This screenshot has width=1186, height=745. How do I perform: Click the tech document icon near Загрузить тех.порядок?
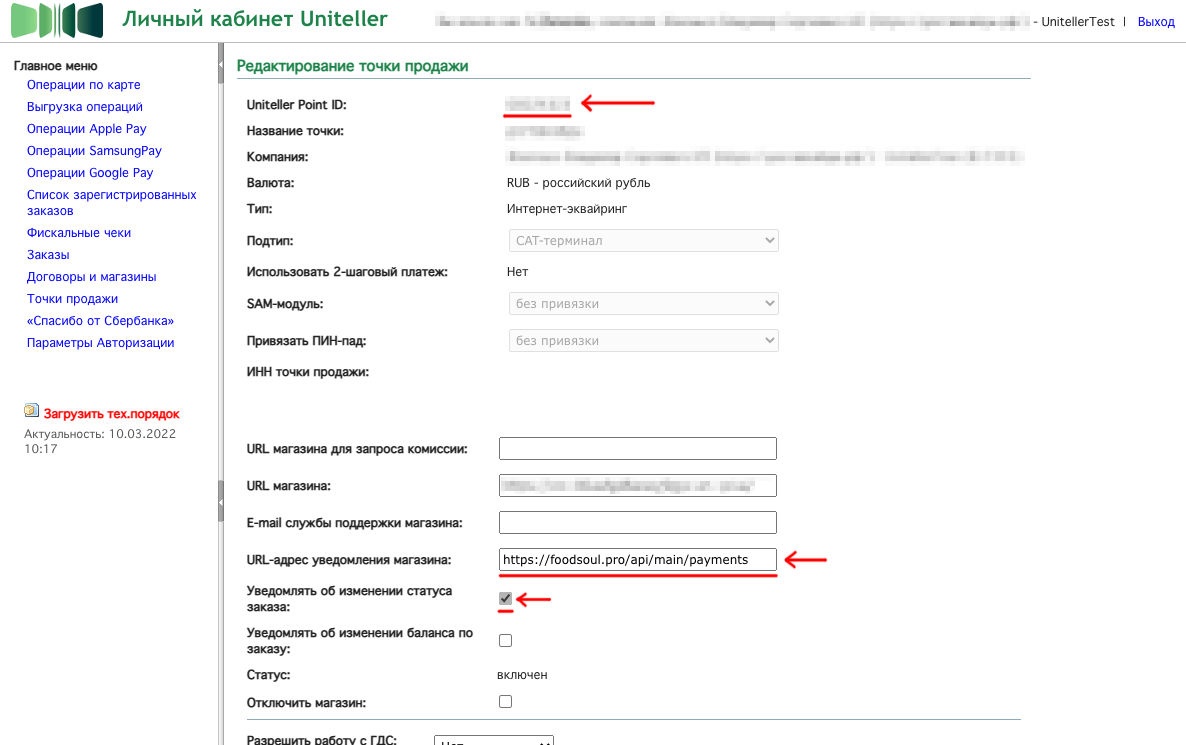[32, 411]
